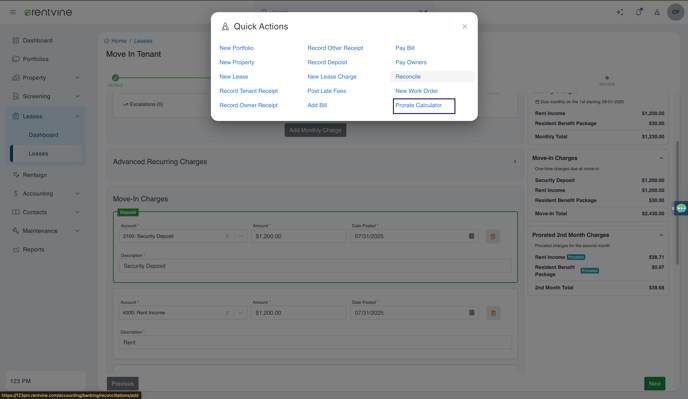Click New Work Order quick action
The image size is (688, 399).
click(x=417, y=91)
